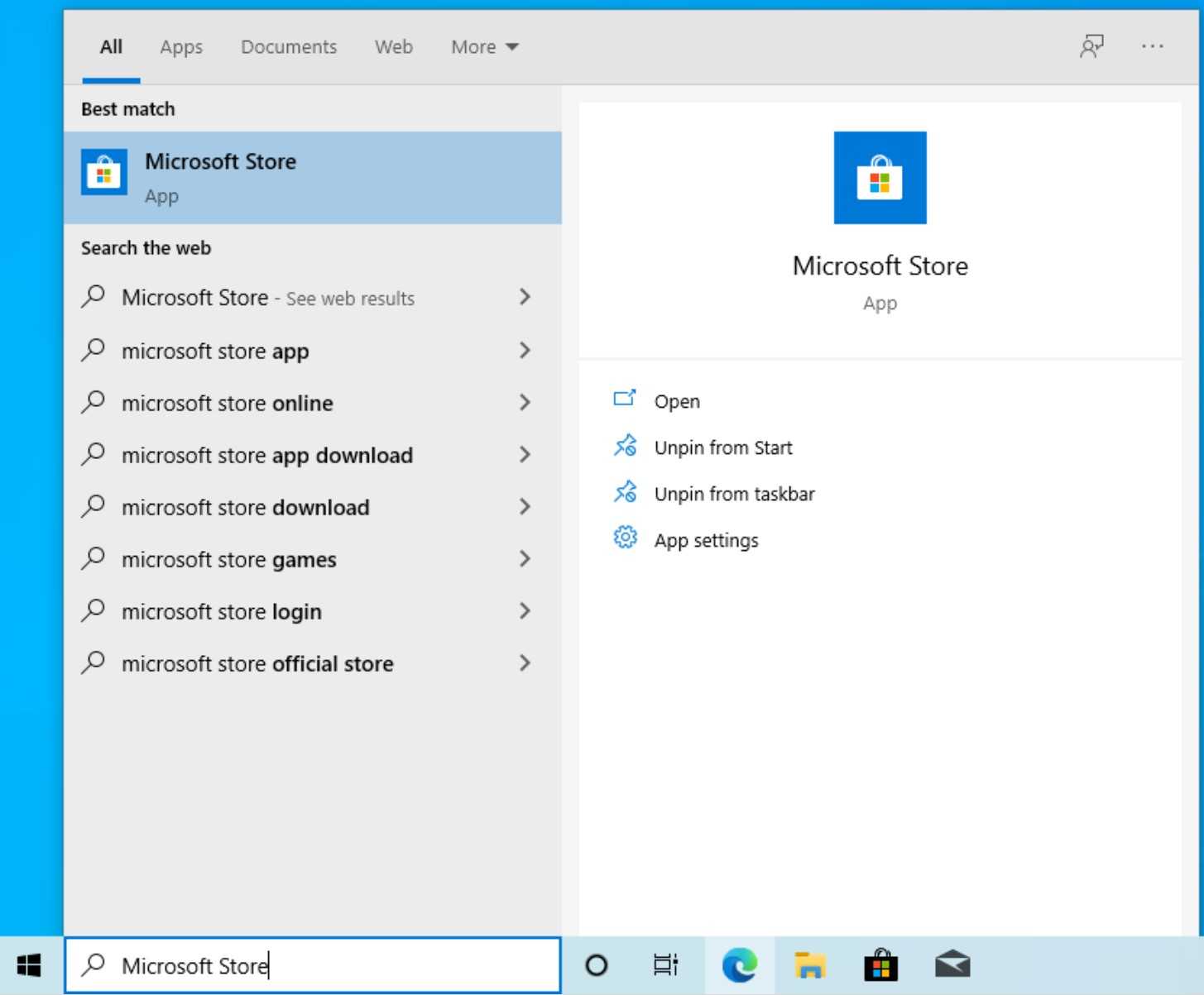The width and height of the screenshot is (1204, 995).
Task: Switch to the Documents tab
Action: coord(289,47)
